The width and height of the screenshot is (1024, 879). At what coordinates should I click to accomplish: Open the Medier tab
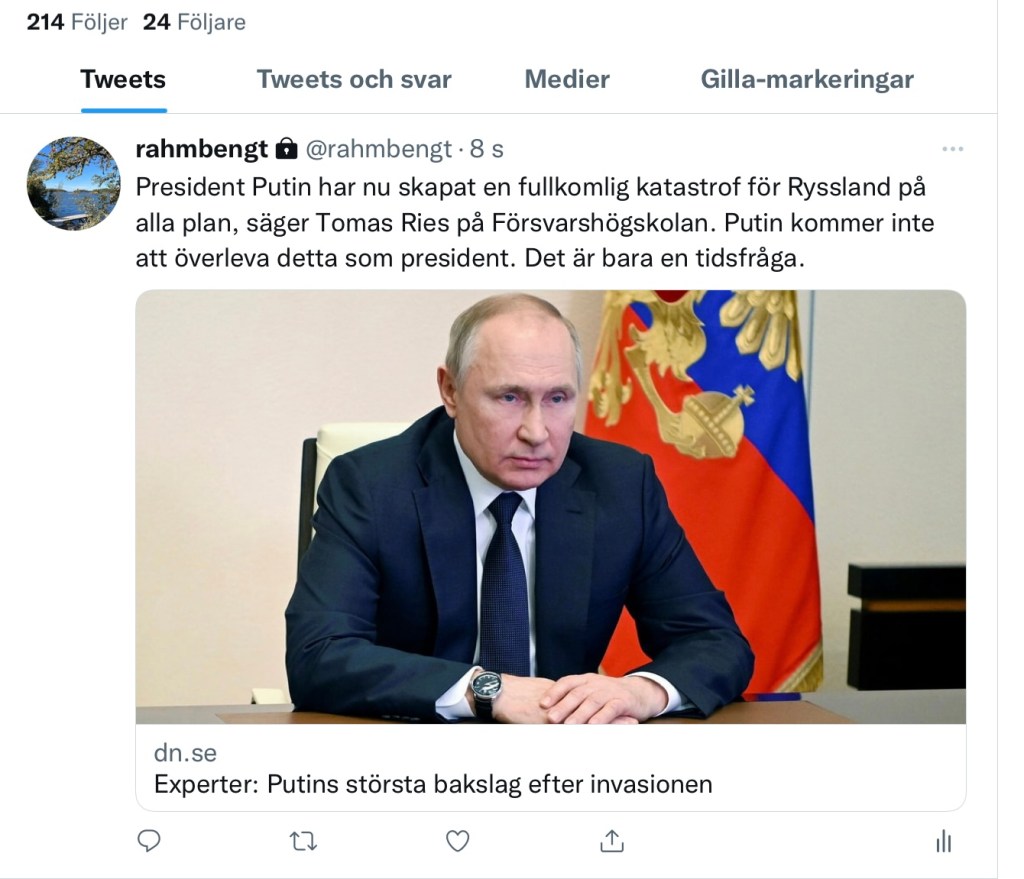(567, 80)
